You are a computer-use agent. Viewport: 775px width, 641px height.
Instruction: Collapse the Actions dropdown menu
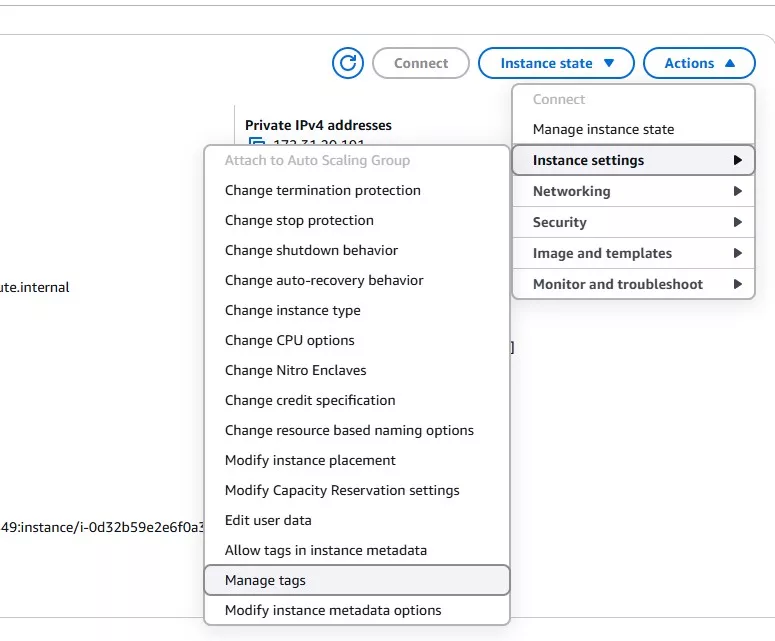700,63
